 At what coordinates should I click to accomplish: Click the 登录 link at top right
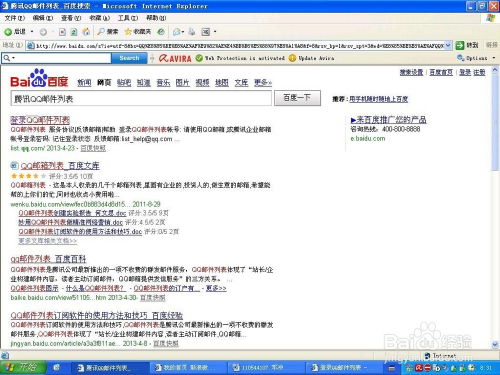point(465,72)
